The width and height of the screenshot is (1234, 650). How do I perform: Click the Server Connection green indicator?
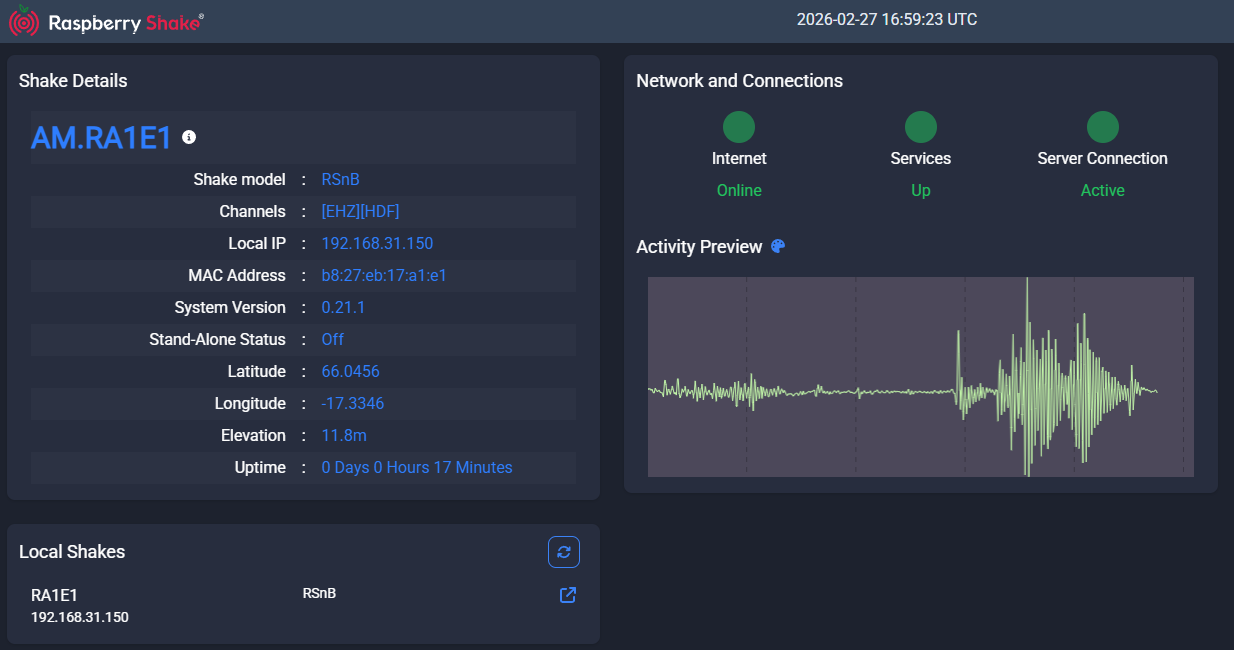[x=1102, y=127]
